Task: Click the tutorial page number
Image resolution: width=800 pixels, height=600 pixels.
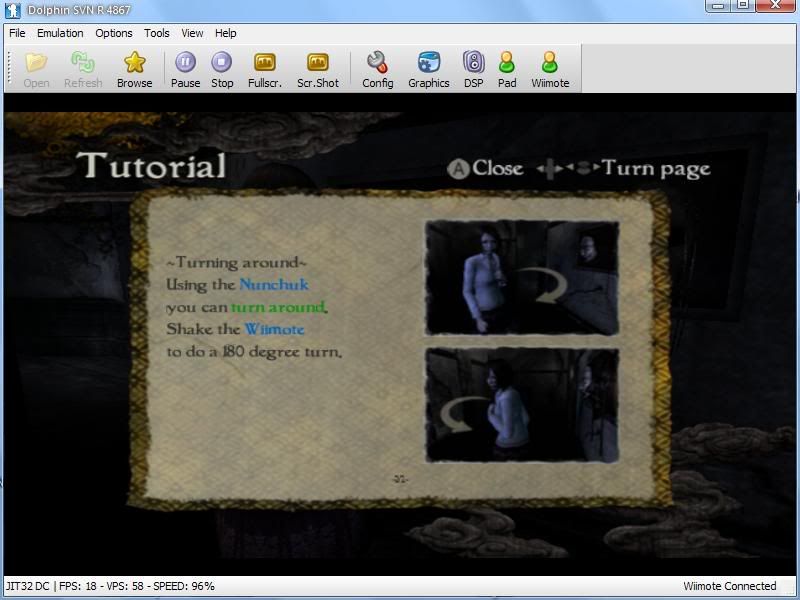Action: (x=400, y=479)
